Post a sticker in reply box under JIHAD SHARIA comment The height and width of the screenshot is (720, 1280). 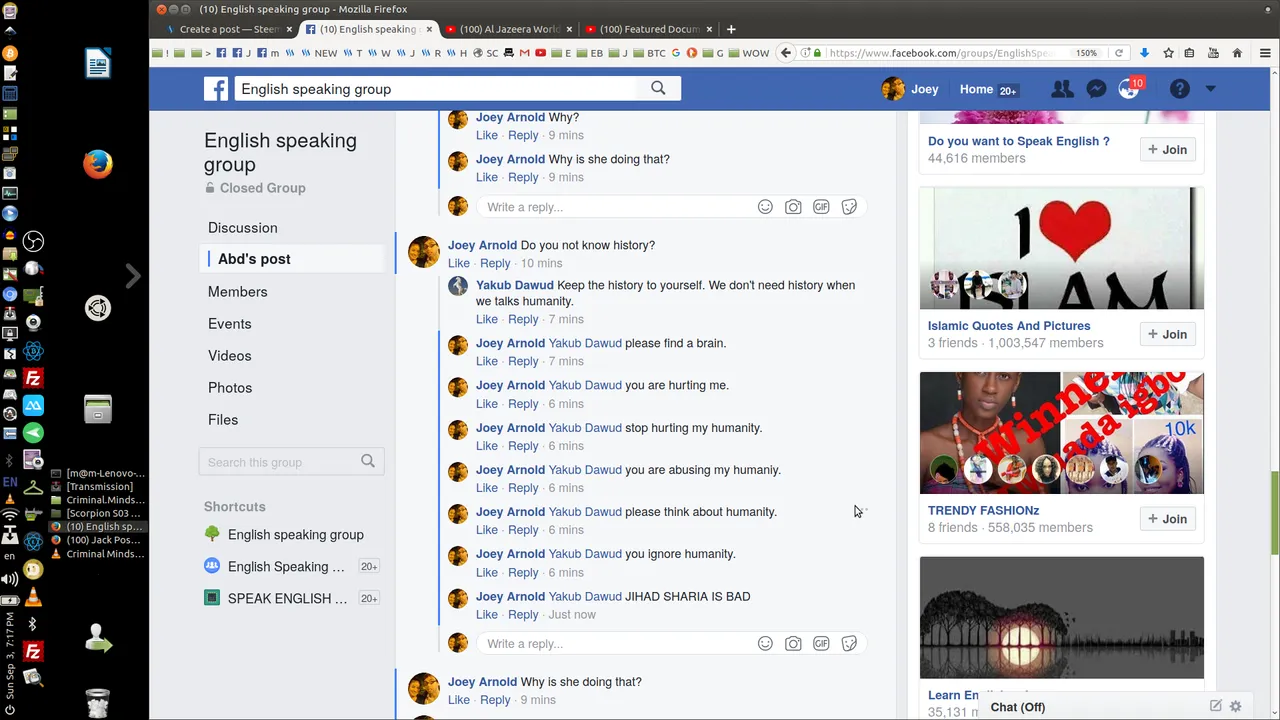point(849,643)
